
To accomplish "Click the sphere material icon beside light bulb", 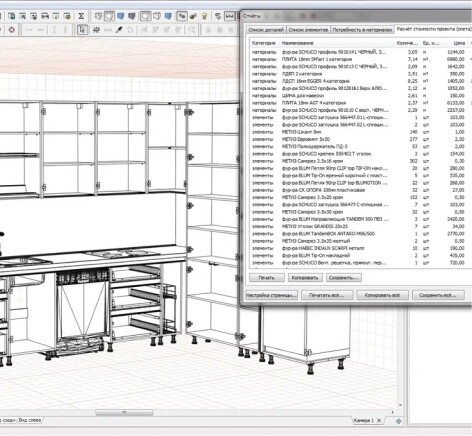I will (x=193, y=16).
